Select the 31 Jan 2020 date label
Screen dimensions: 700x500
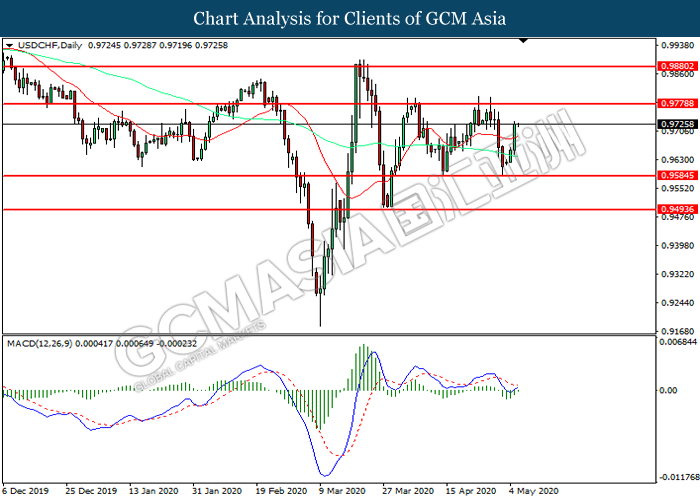click(217, 491)
